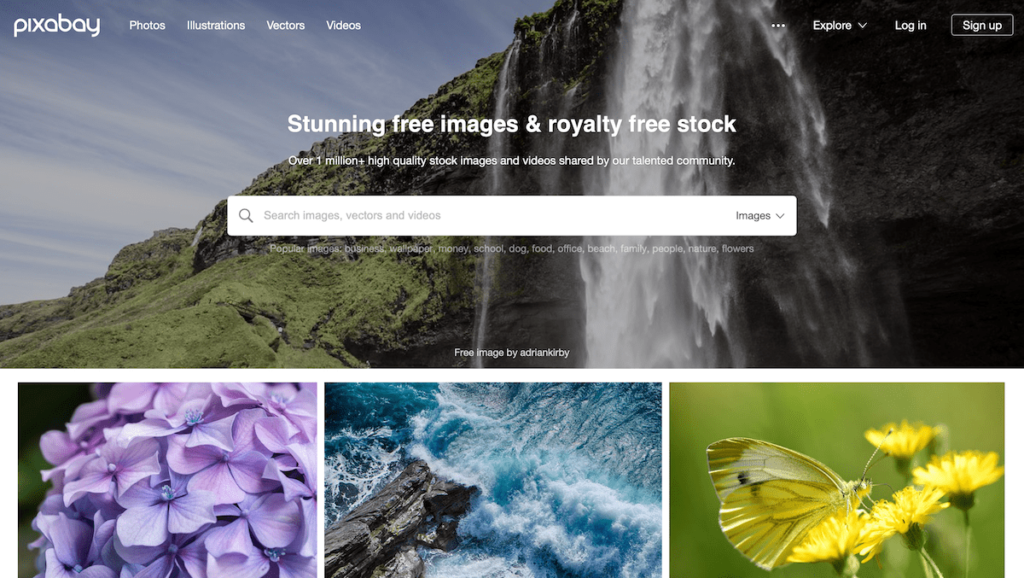Click the Log in link
This screenshot has width=1024, height=578.
(x=910, y=25)
